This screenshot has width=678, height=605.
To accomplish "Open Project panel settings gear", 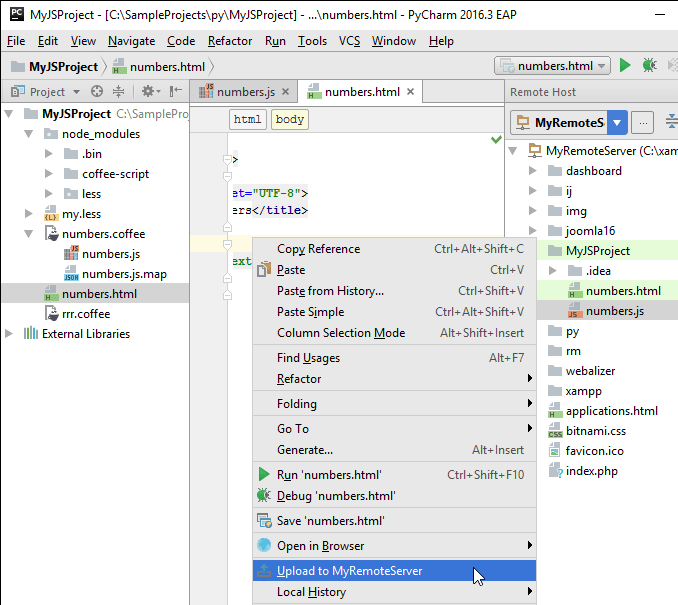I will [151, 92].
